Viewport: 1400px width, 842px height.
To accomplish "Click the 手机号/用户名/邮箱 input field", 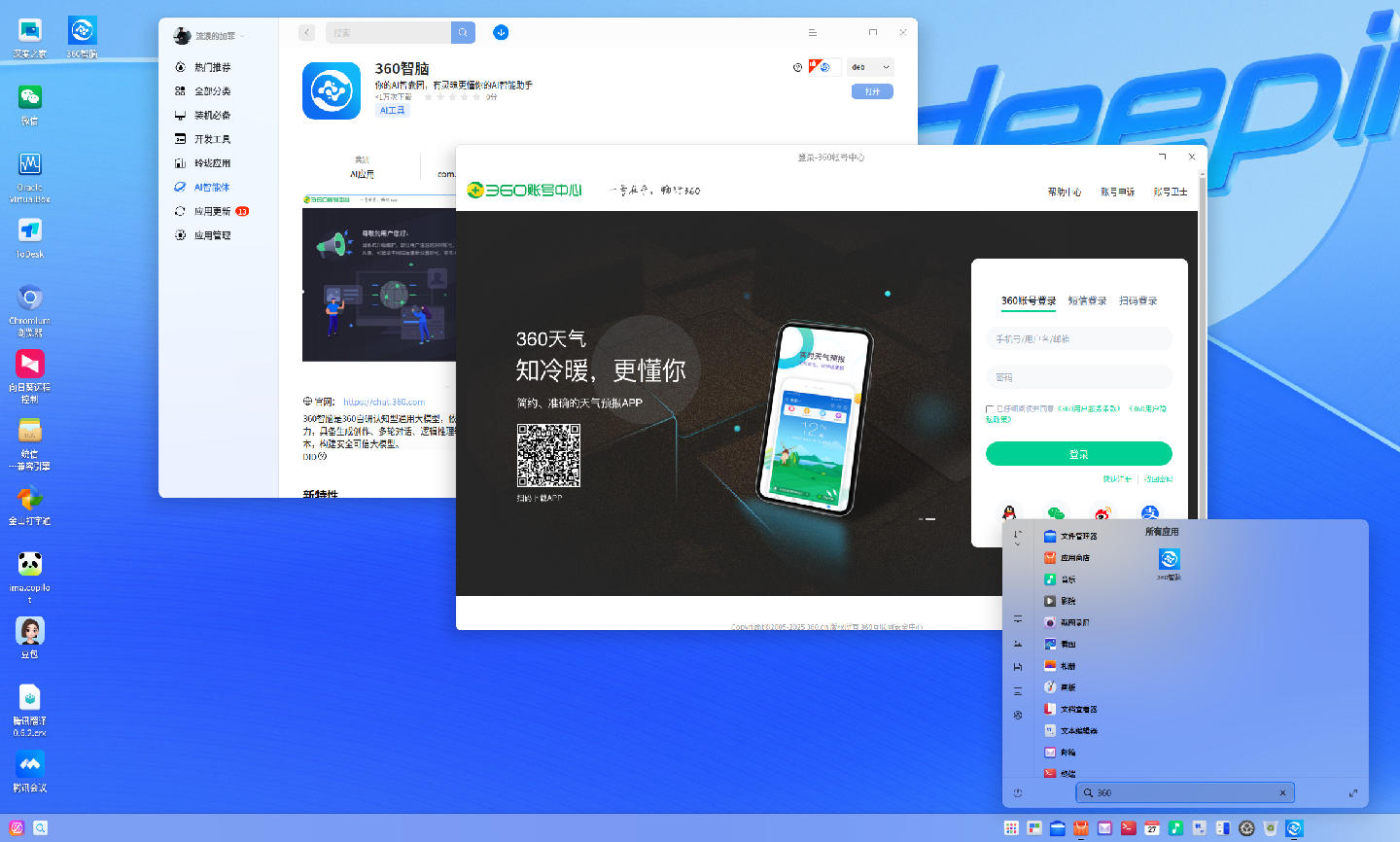I will 1078,338.
